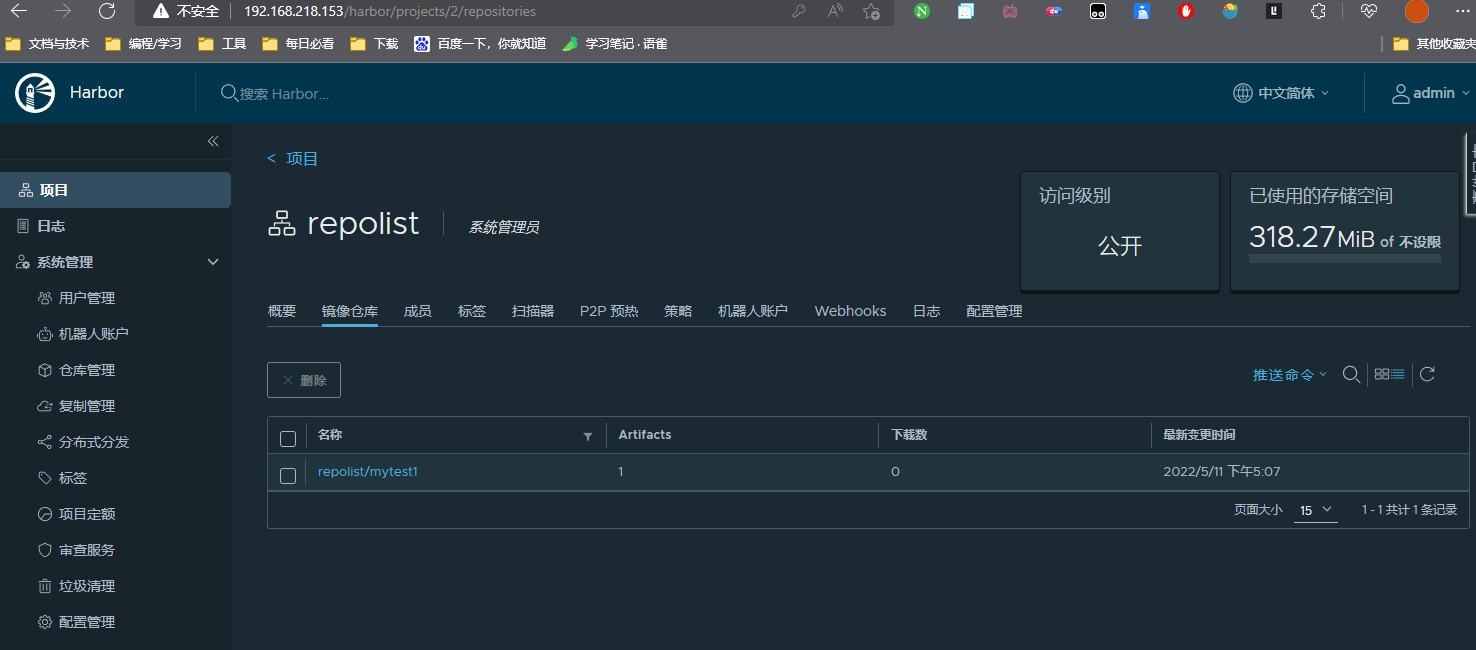This screenshot has width=1476, height=650.
Task: Open the P2P 预热 tab
Action: pyautogui.click(x=609, y=311)
